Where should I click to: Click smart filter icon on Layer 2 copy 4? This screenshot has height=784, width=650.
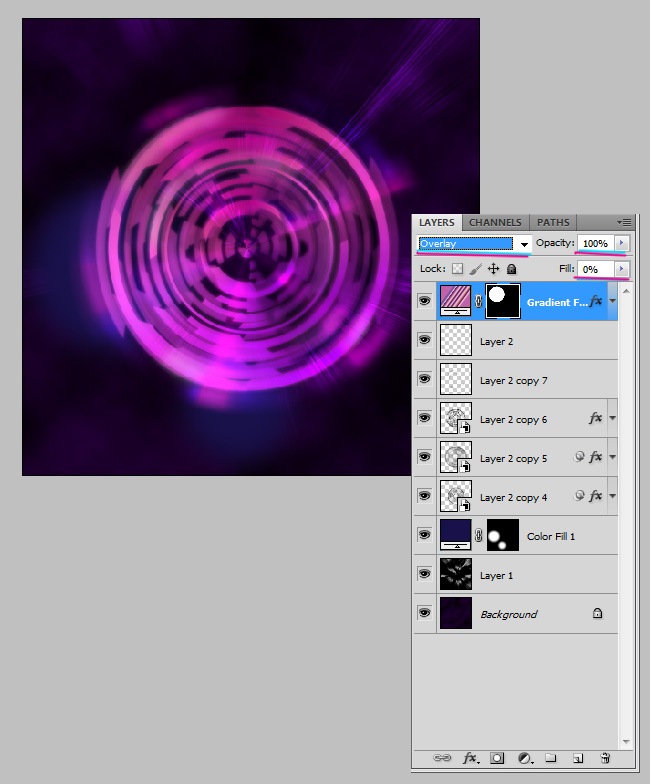click(579, 496)
